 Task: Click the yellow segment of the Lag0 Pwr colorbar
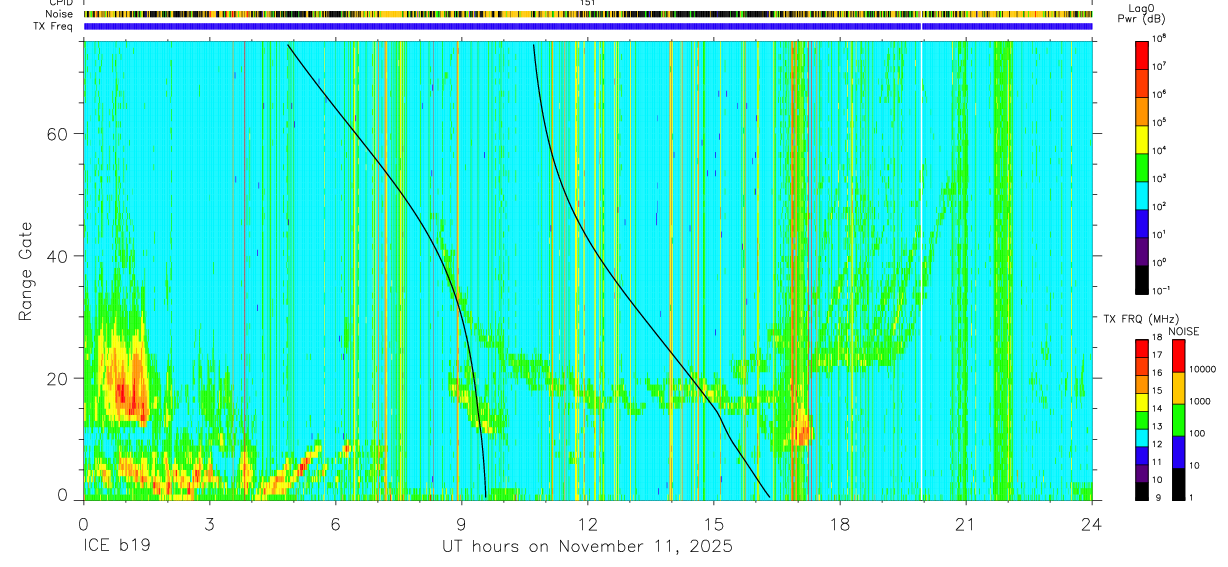pyautogui.click(x=1142, y=138)
